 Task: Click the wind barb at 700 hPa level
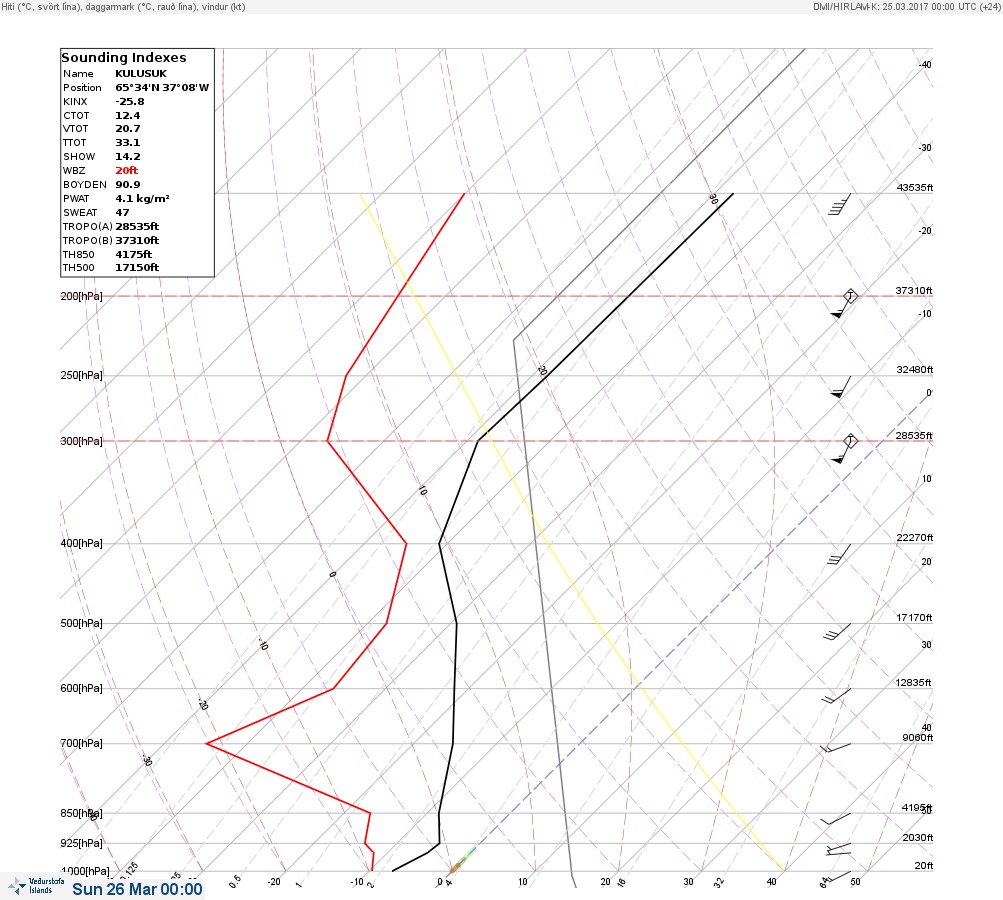(x=835, y=748)
